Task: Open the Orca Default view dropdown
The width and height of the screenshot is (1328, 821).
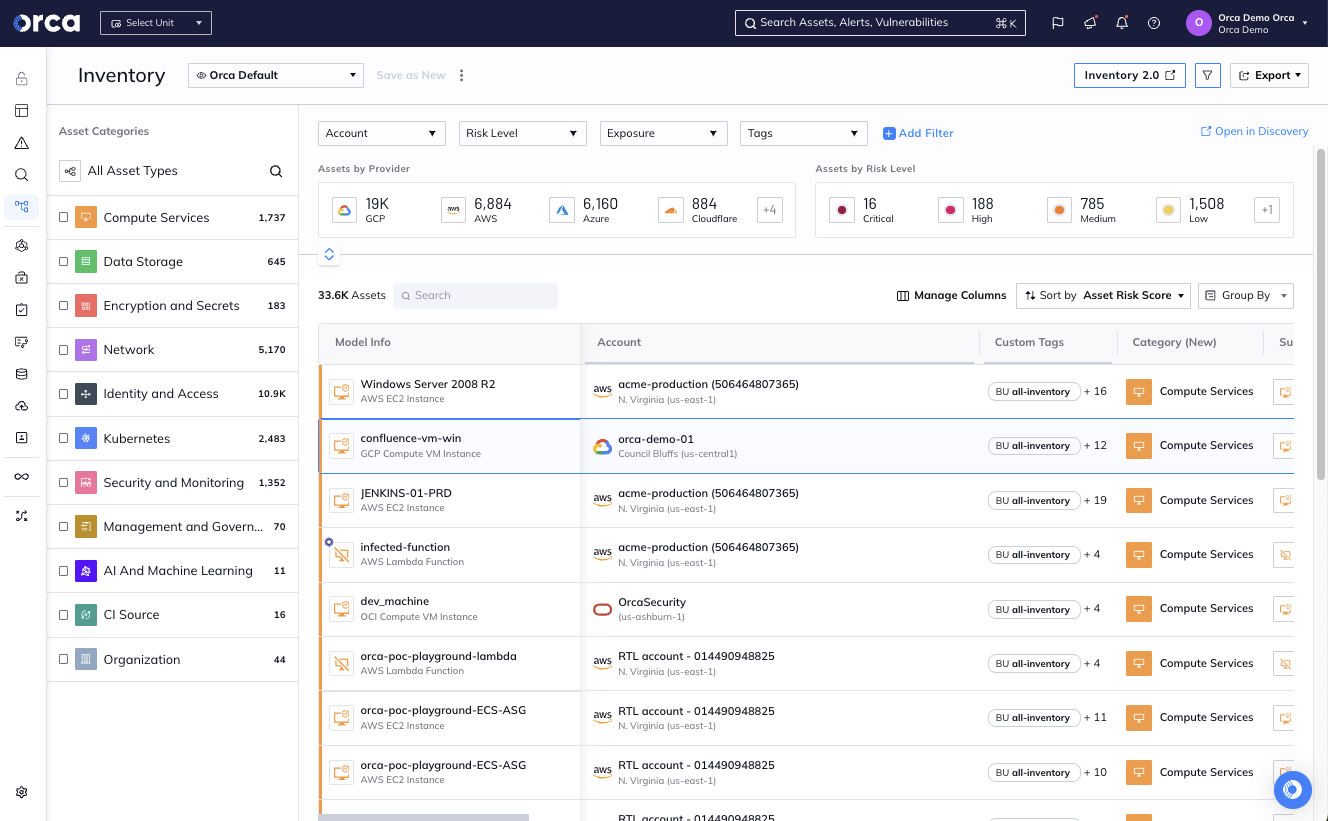Action: click(x=275, y=75)
